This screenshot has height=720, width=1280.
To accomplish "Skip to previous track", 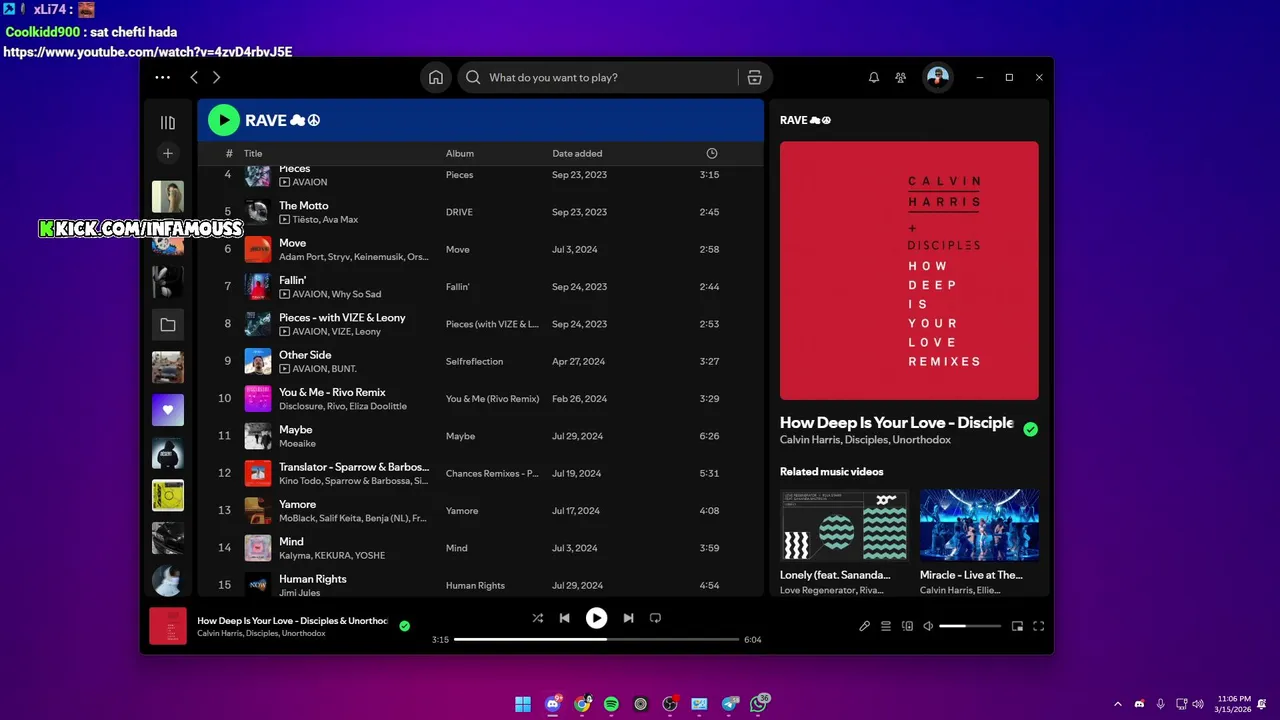I will 564,618.
